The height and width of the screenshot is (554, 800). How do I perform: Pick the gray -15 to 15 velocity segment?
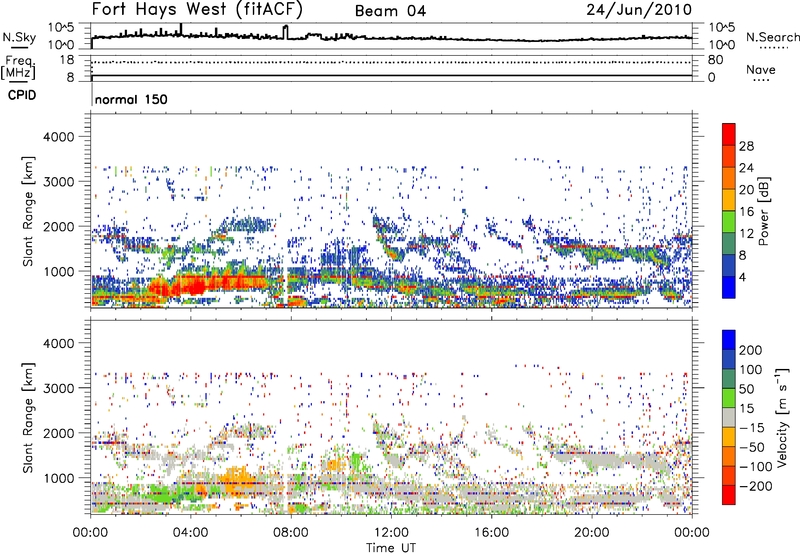coord(729,417)
